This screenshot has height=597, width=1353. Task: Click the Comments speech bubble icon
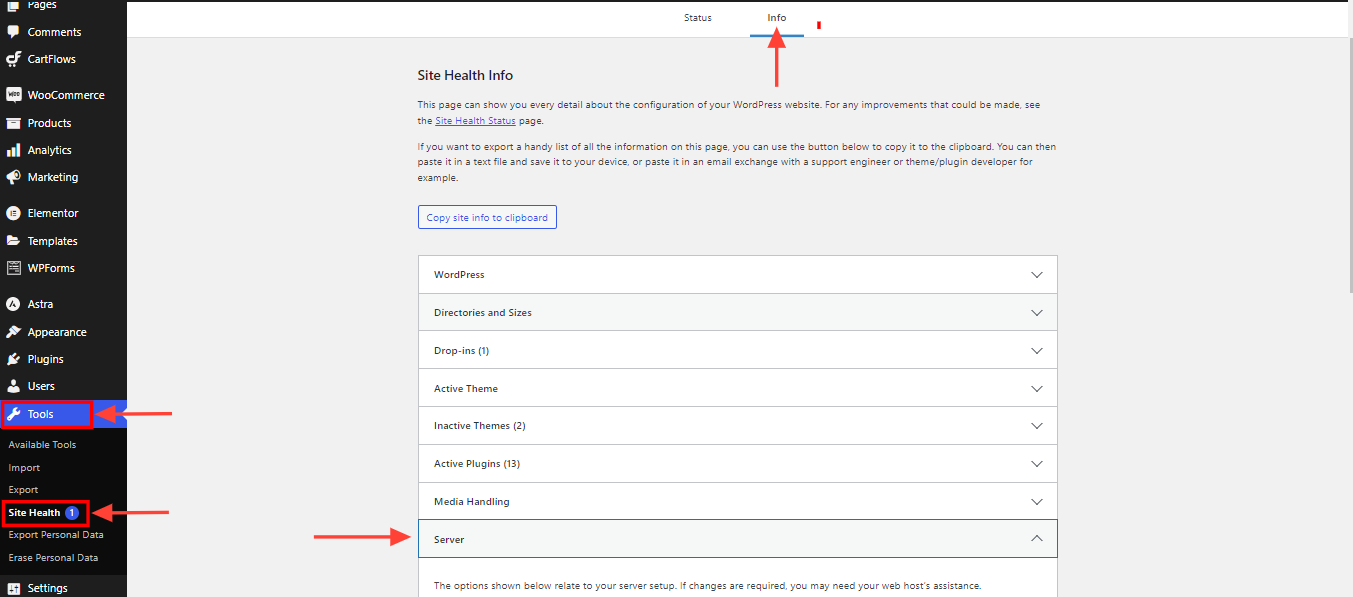pos(13,32)
